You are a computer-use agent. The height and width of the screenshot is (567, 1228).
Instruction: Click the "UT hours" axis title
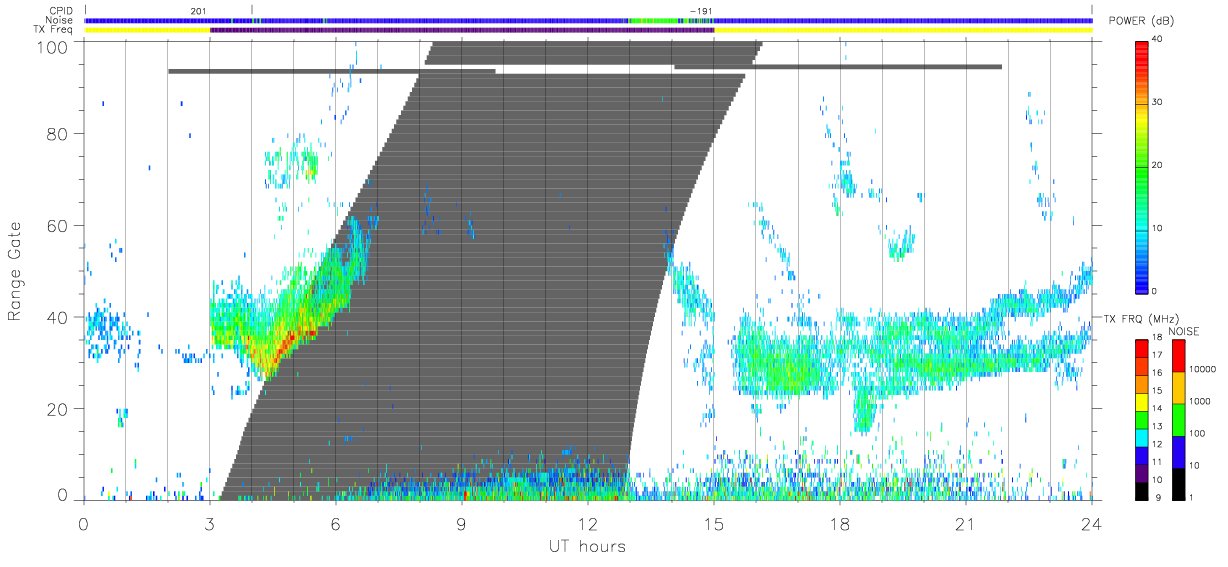[586, 546]
